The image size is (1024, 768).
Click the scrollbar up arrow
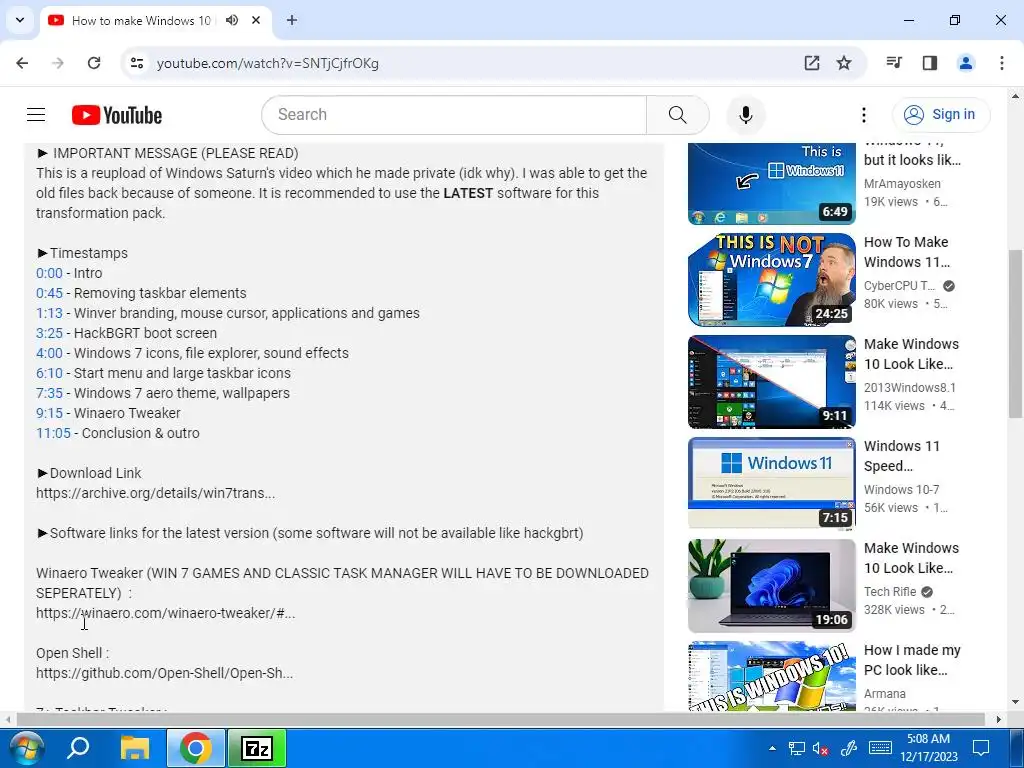pyautogui.click(x=1016, y=96)
